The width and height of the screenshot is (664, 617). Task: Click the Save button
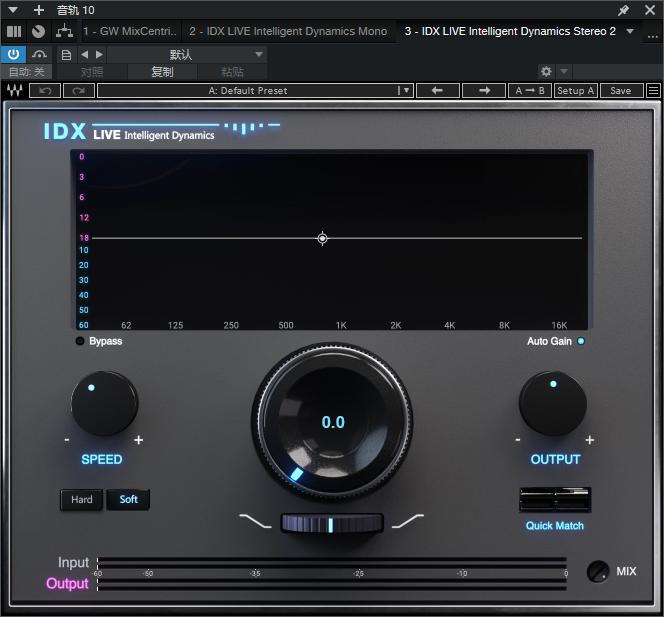[622, 91]
